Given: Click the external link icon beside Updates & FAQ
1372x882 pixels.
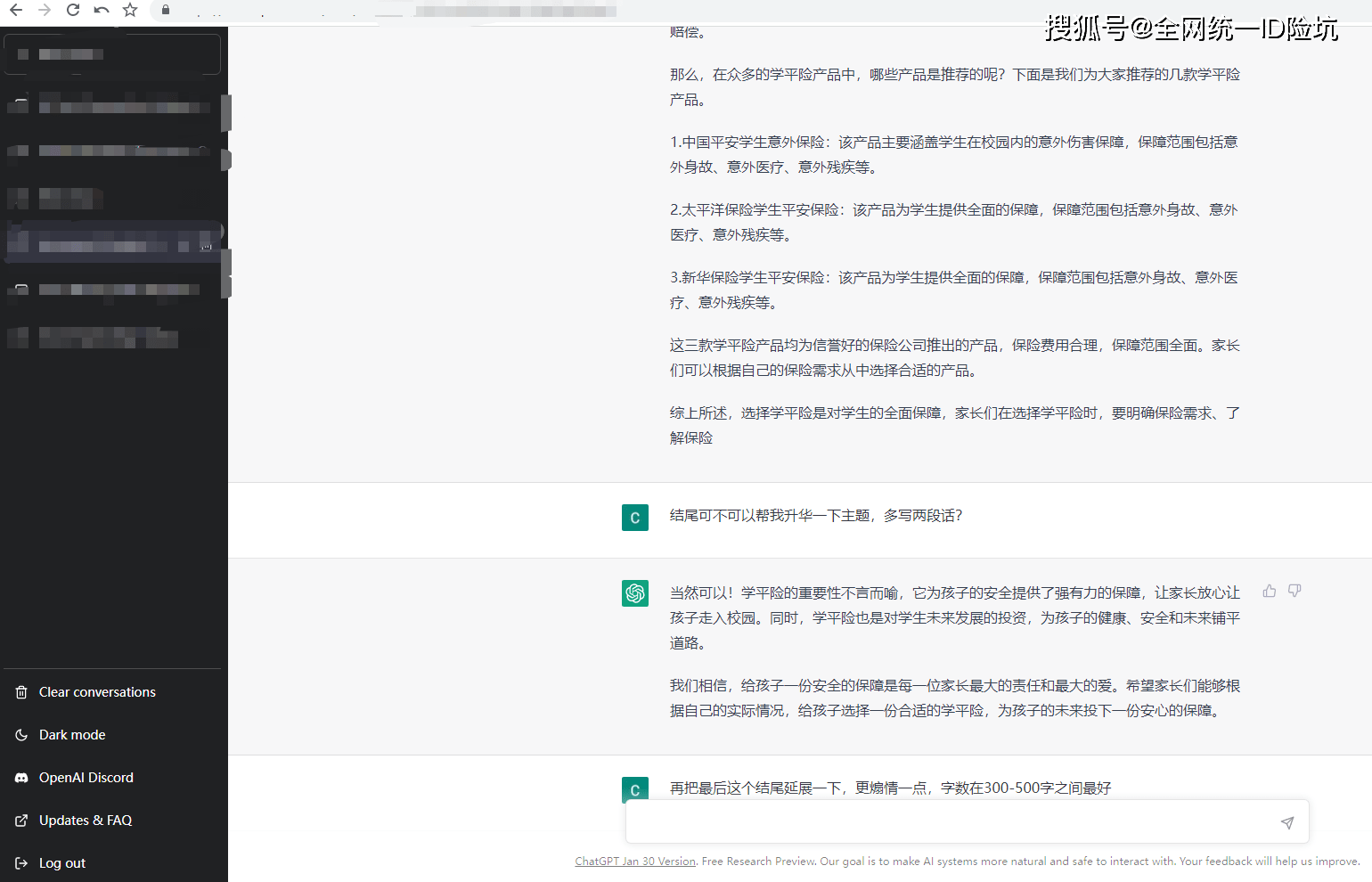Looking at the screenshot, I should tap(20, 820).
